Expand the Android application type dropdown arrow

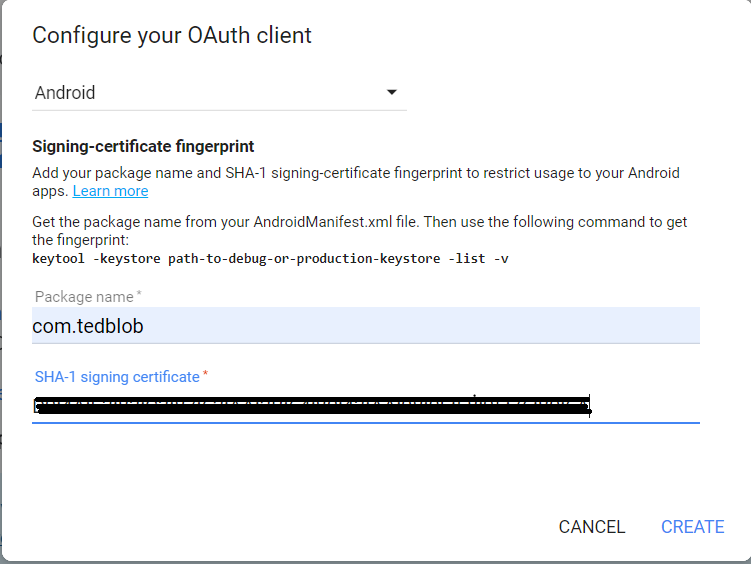pos(391,93)
